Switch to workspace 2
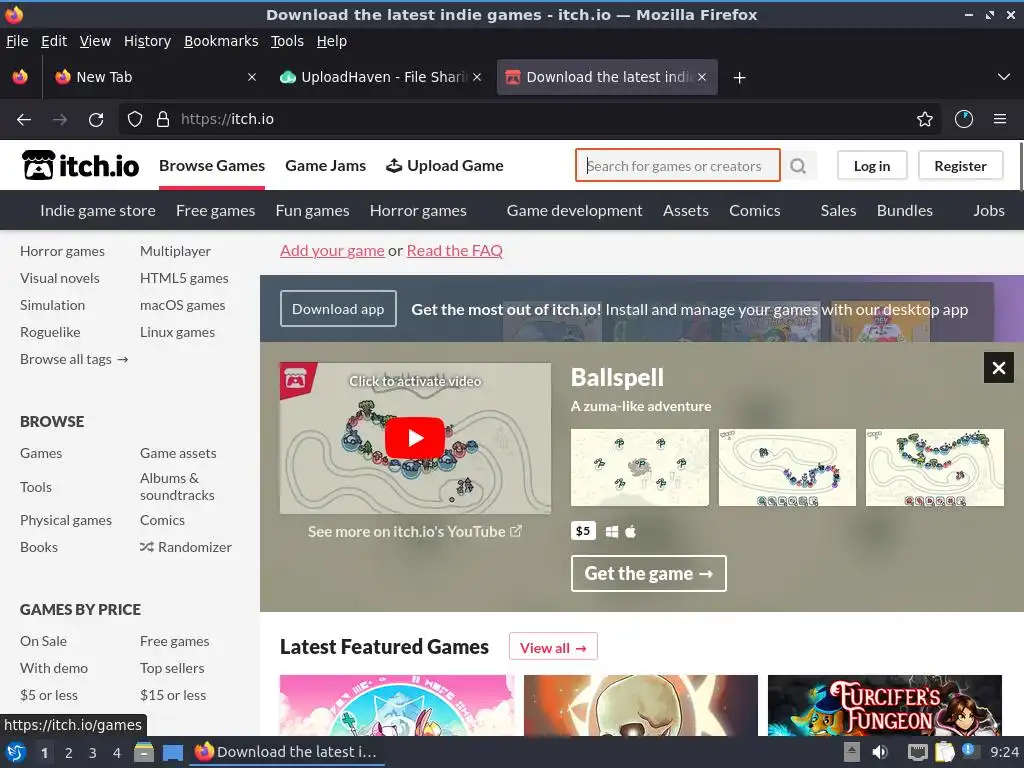Viewport: 1024px width, 768px height. 69,753
